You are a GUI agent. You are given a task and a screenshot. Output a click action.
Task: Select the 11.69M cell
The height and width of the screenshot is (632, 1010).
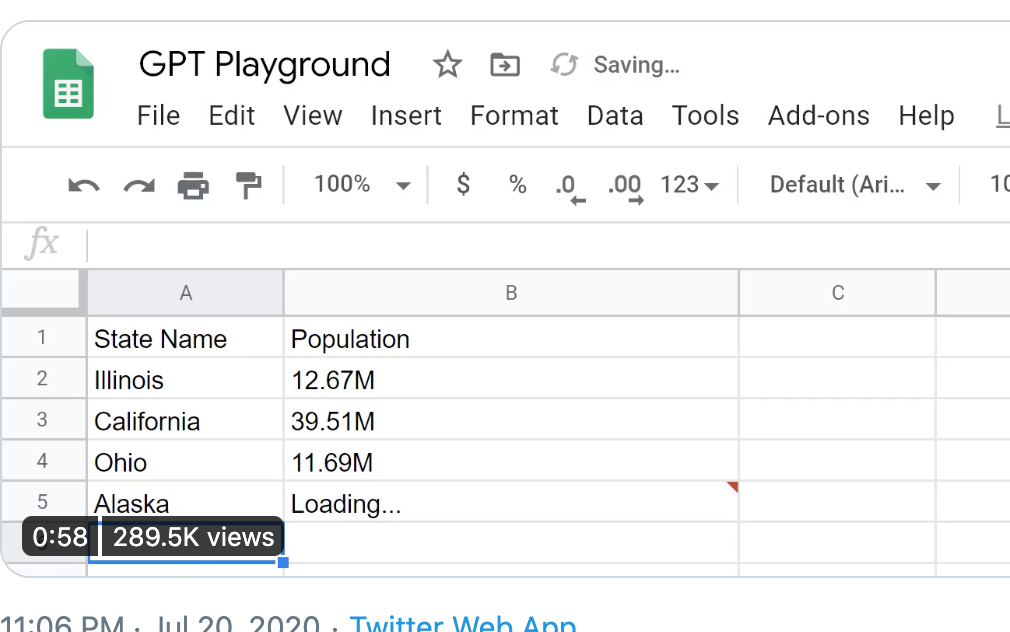[x=511, y=461]
